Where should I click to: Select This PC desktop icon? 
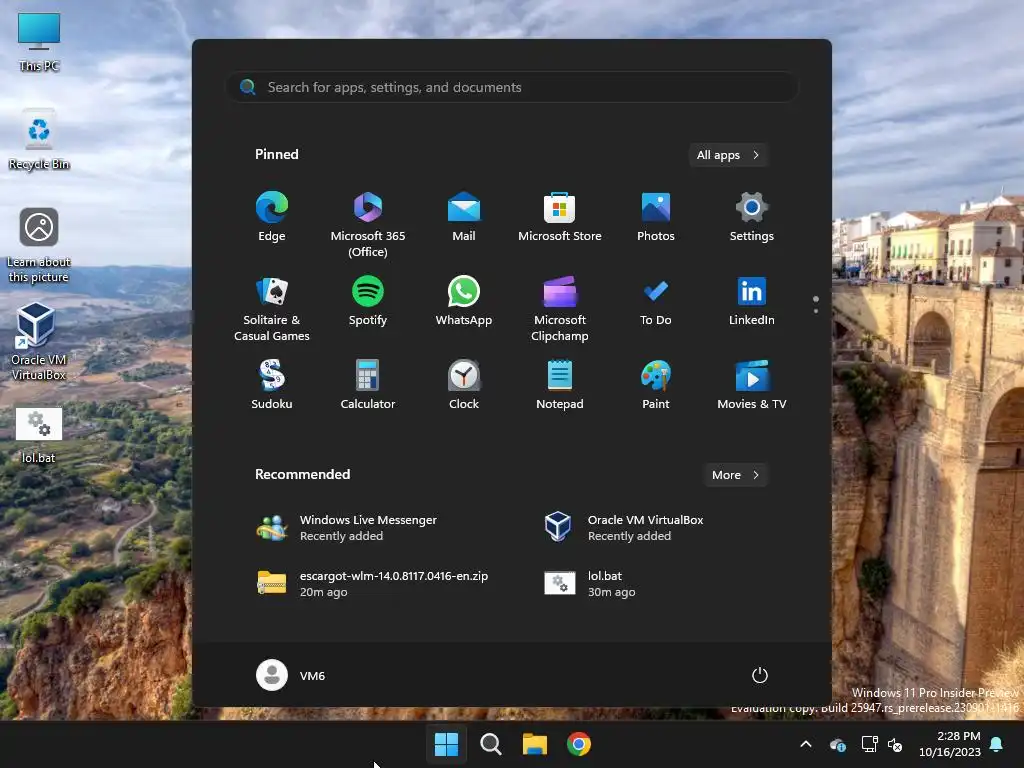[x=39, y=42]
